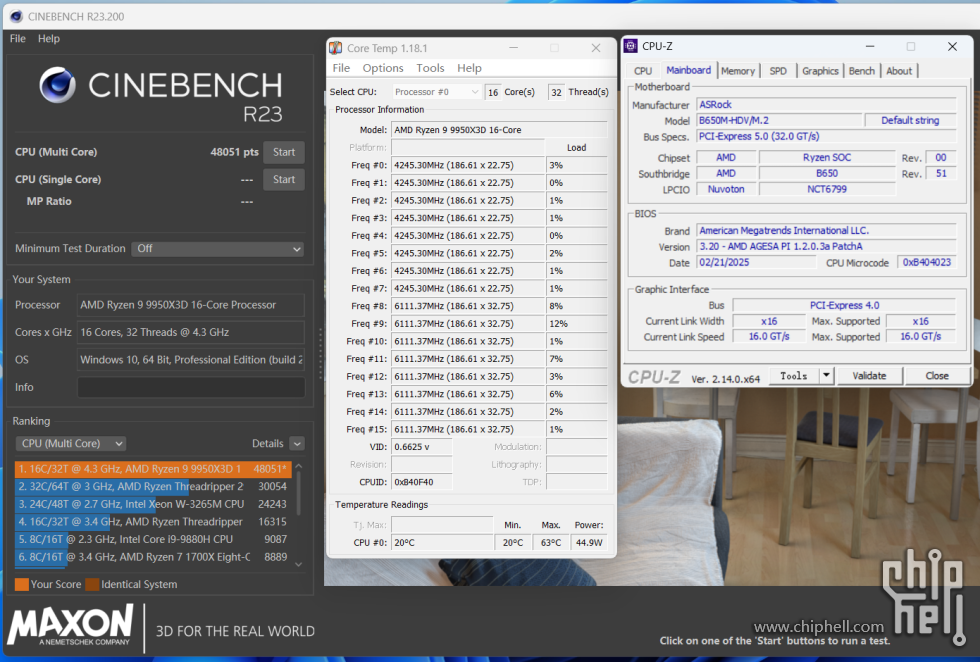Screen dimensions: 980x662
Task: Click the Cinebench R23 sphere logo
Action: pos(57,85)
